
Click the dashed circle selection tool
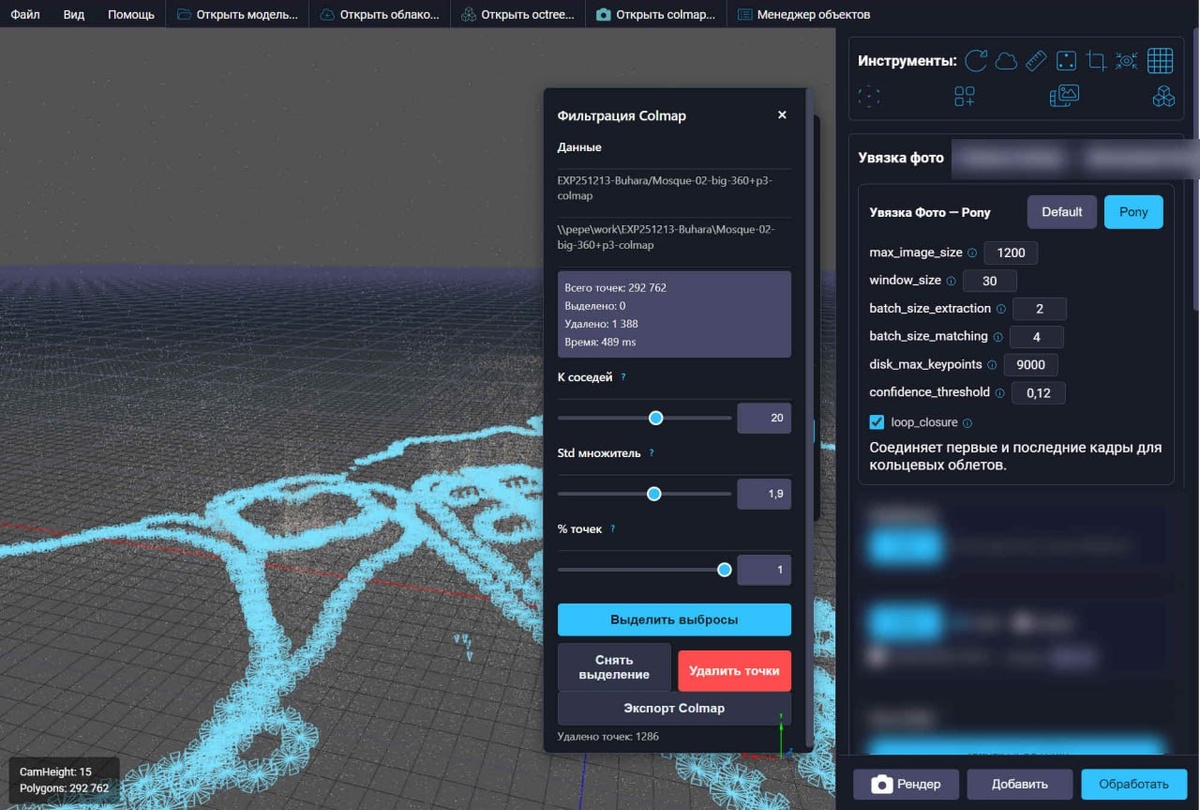pyautogui.click(x=869, y=96)
